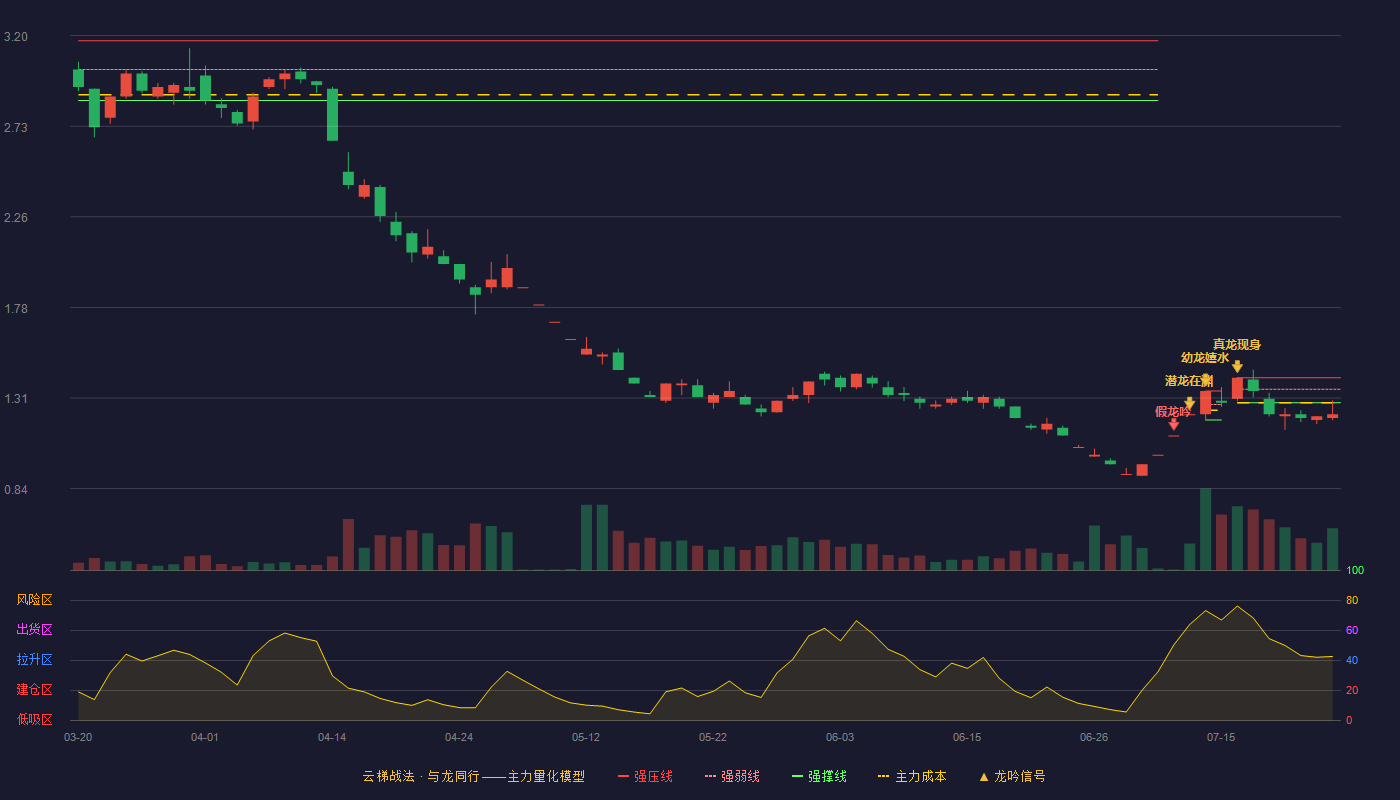Click the green 强撑线 legend line icon
The image size is (1400, 800).
[797, 776]
